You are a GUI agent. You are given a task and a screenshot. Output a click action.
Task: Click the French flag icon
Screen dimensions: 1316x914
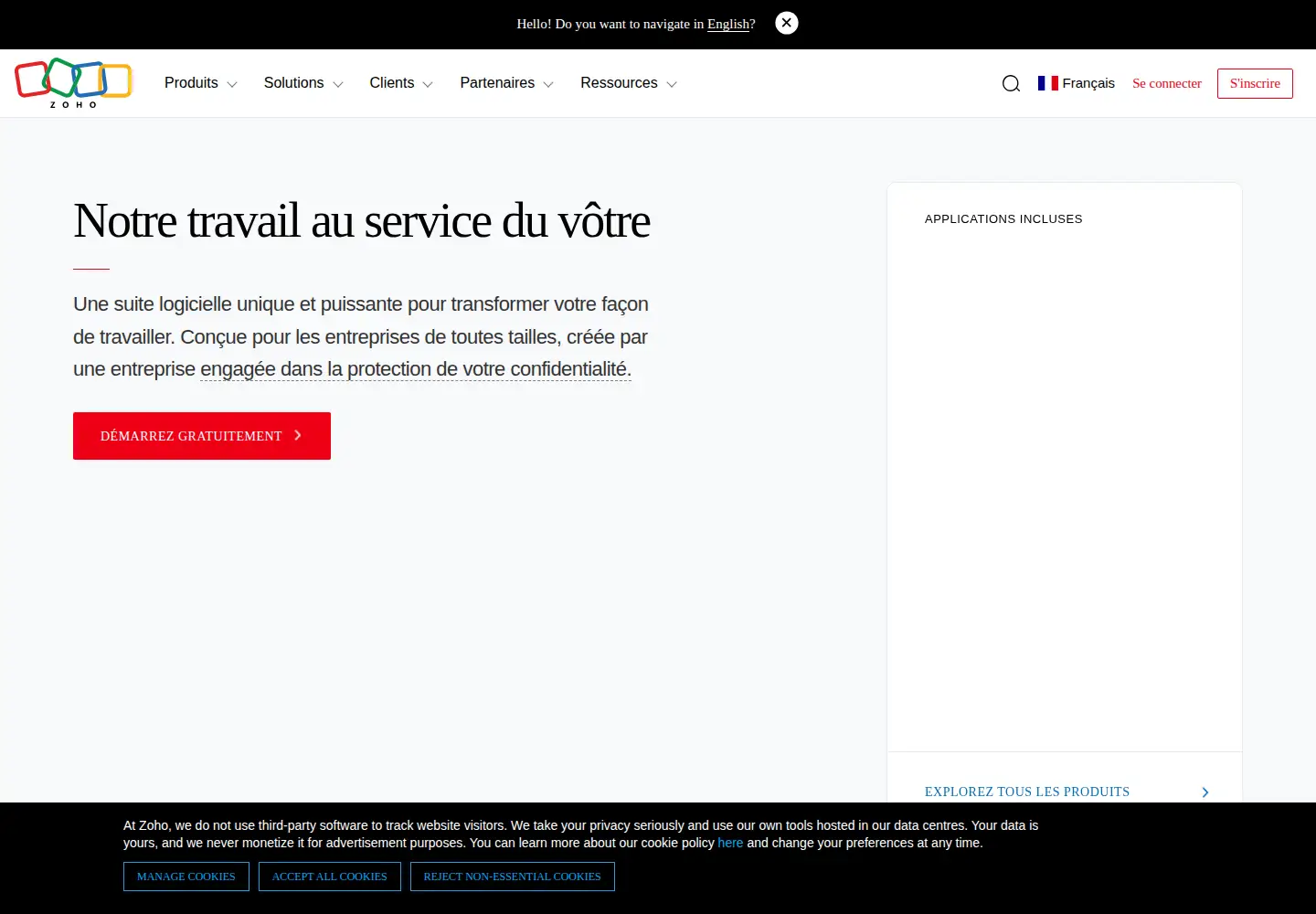pos(1048,83)
